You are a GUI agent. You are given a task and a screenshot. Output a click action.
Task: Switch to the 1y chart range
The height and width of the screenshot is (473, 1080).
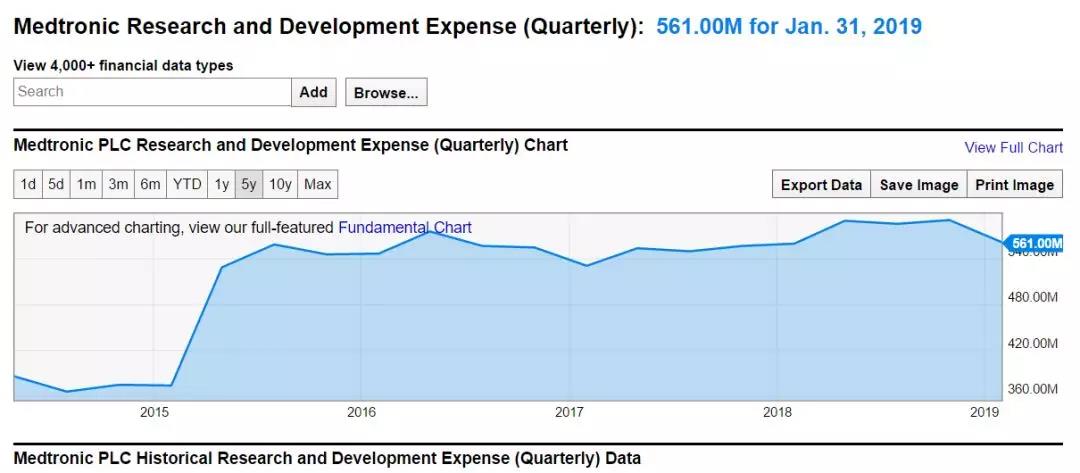(x=221, y=184)
